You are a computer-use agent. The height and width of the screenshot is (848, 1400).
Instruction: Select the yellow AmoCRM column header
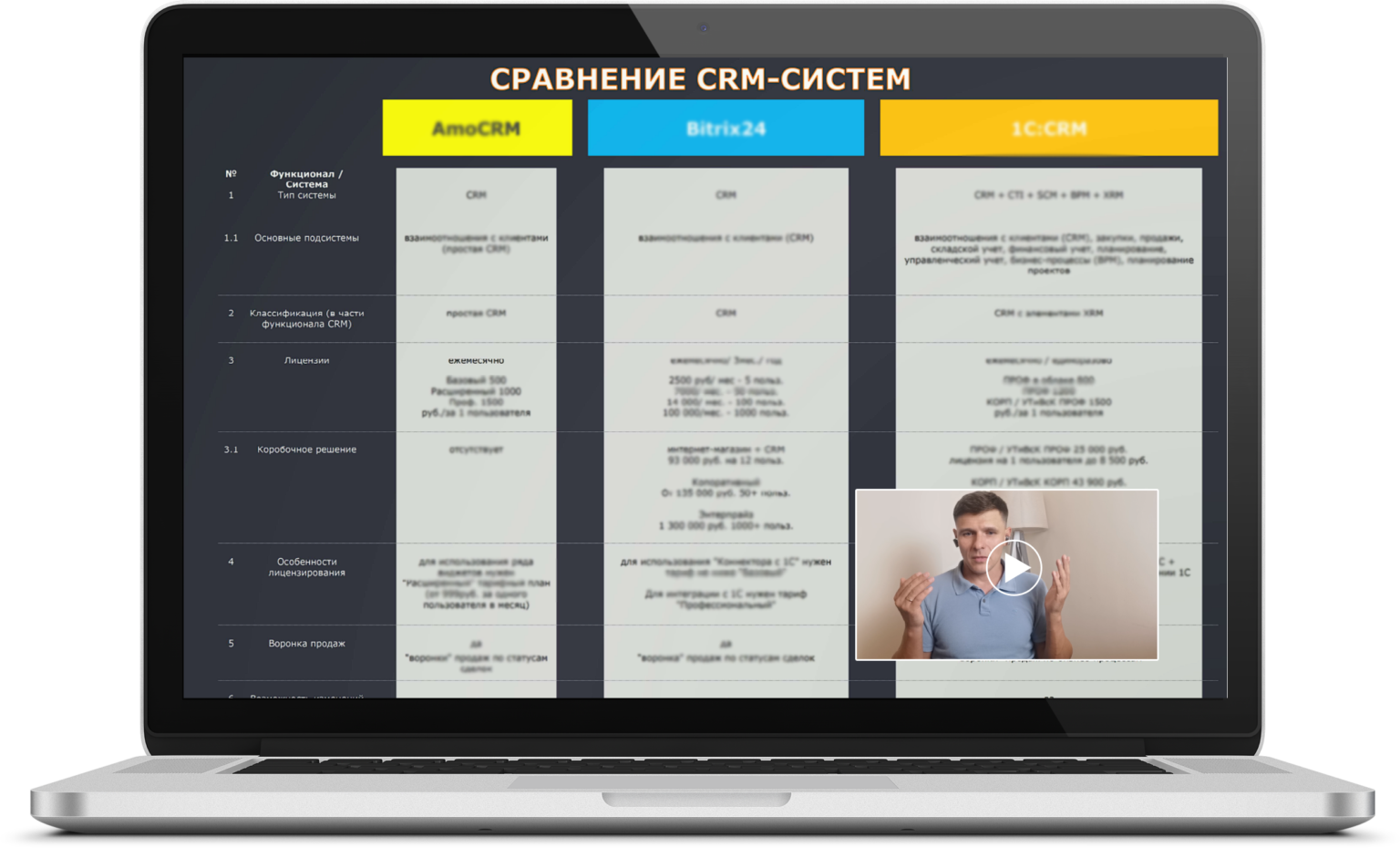point(477,128)
